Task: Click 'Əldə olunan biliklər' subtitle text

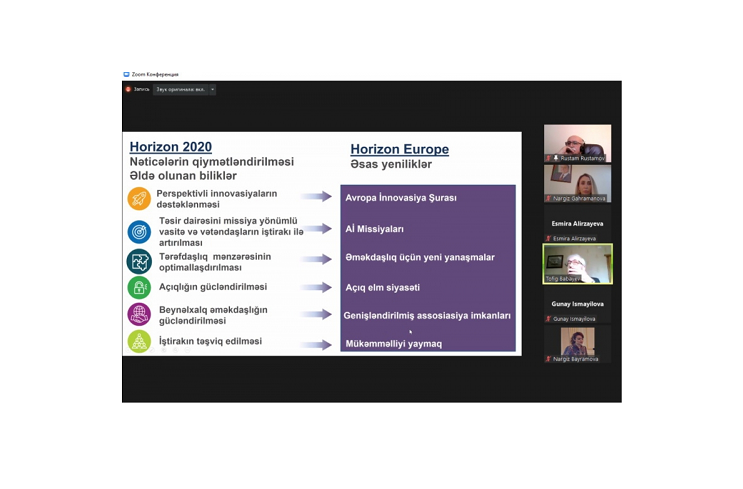Action: coord(183,176)
